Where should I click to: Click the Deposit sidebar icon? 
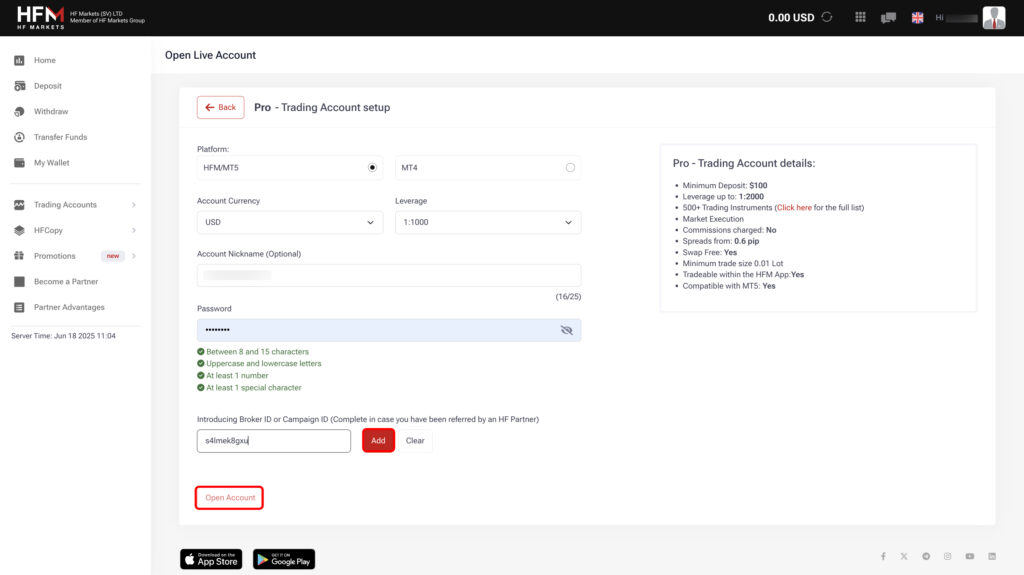pyautogui.click(x=20, y=86)
